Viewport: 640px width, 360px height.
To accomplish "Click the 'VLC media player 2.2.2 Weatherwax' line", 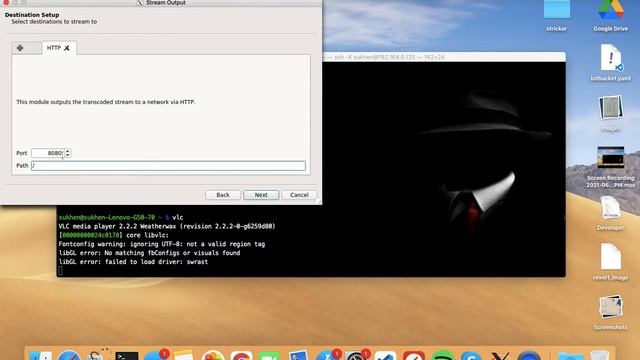I will pos(167,226).
